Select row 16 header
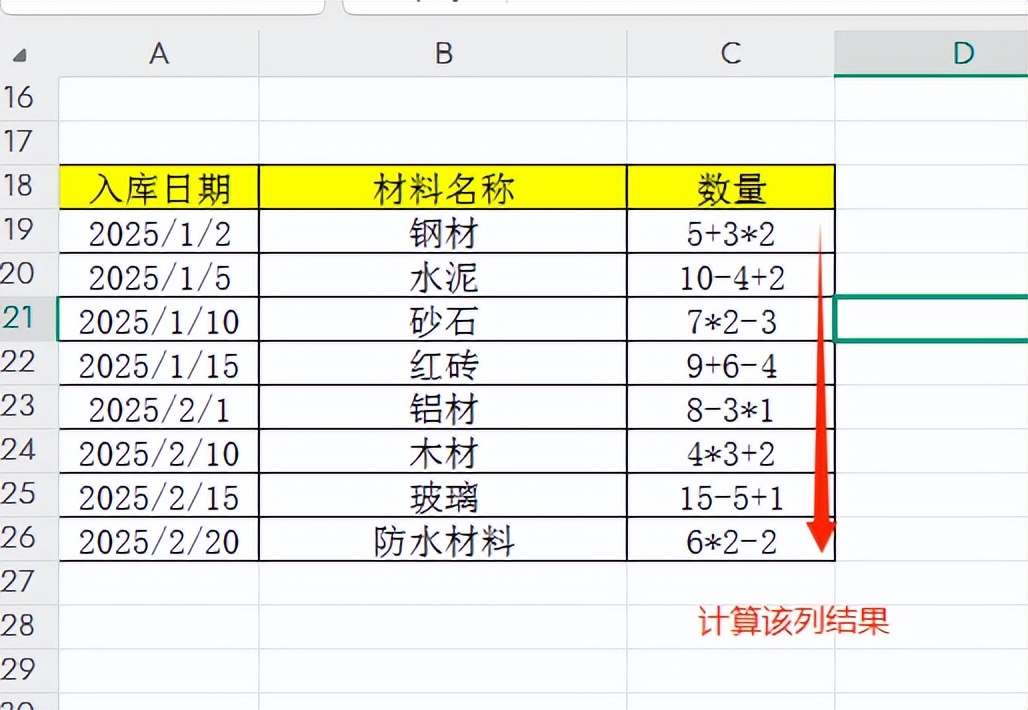The image size is (1028, 710). pos(29,98)
